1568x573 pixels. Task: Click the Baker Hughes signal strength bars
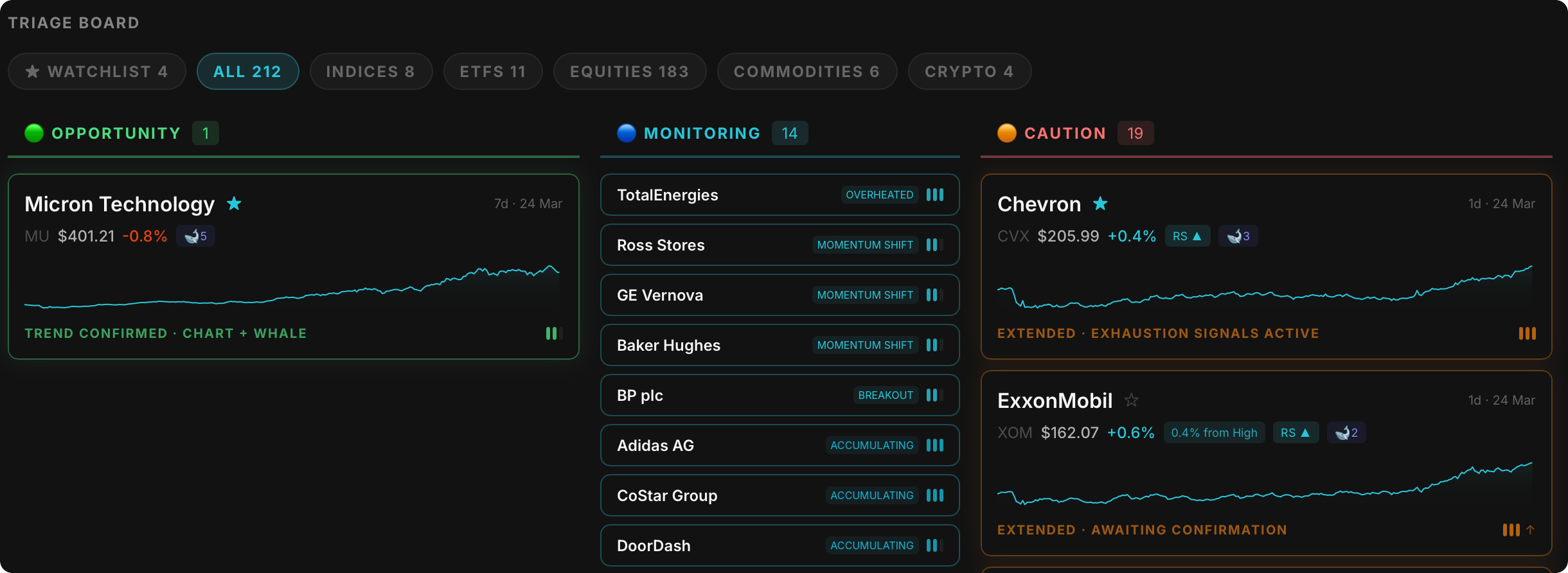tap(935, 345)
